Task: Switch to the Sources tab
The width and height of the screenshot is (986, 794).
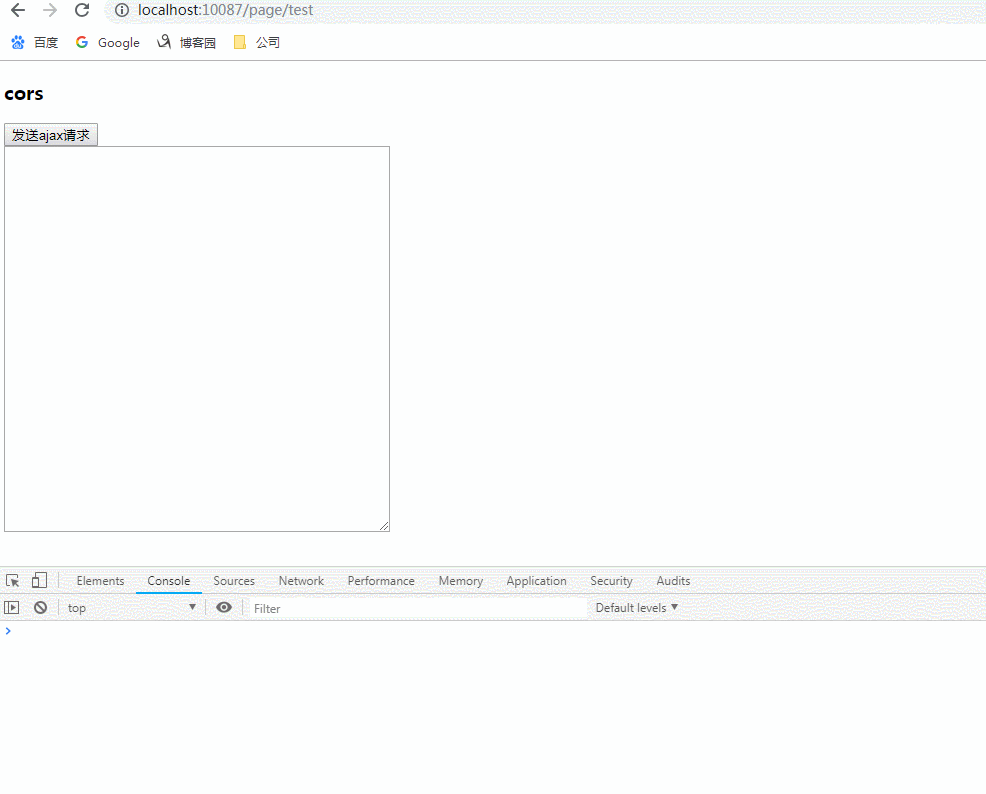Action: click(x=234, y=581)
